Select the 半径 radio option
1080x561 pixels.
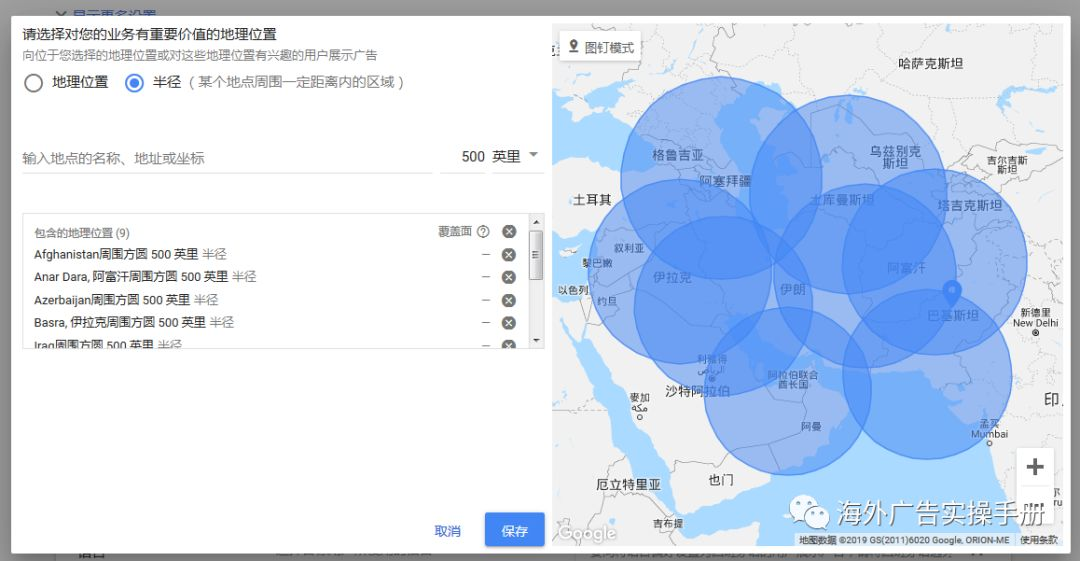point(134,83)
